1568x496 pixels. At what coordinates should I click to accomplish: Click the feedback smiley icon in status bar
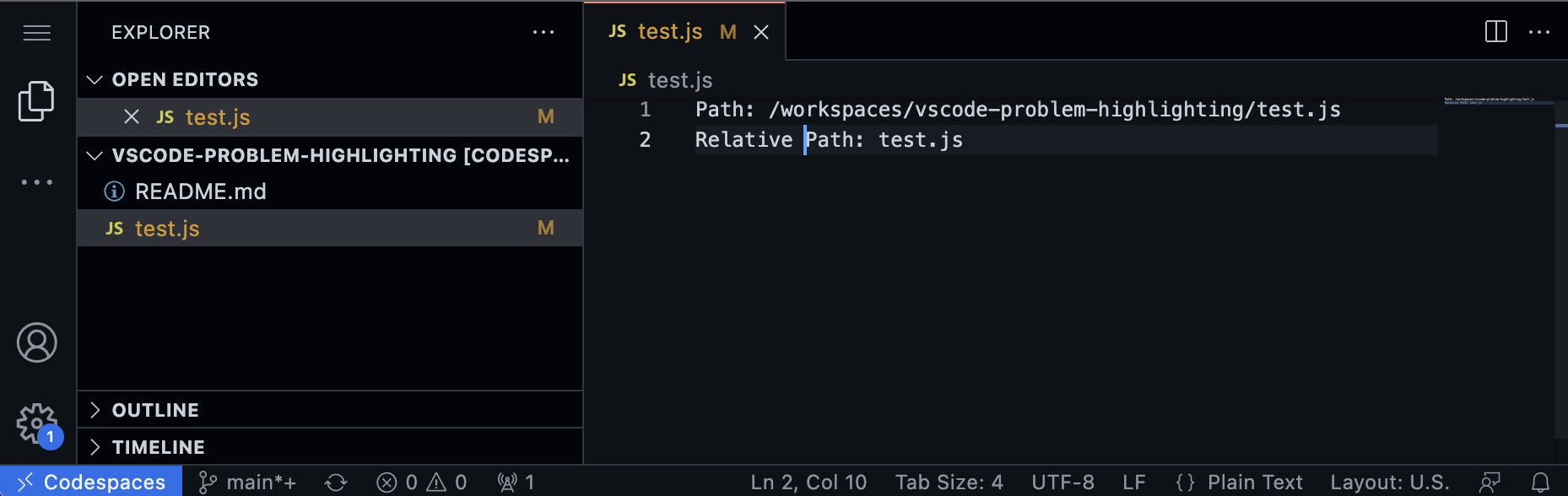(1490, 482)
